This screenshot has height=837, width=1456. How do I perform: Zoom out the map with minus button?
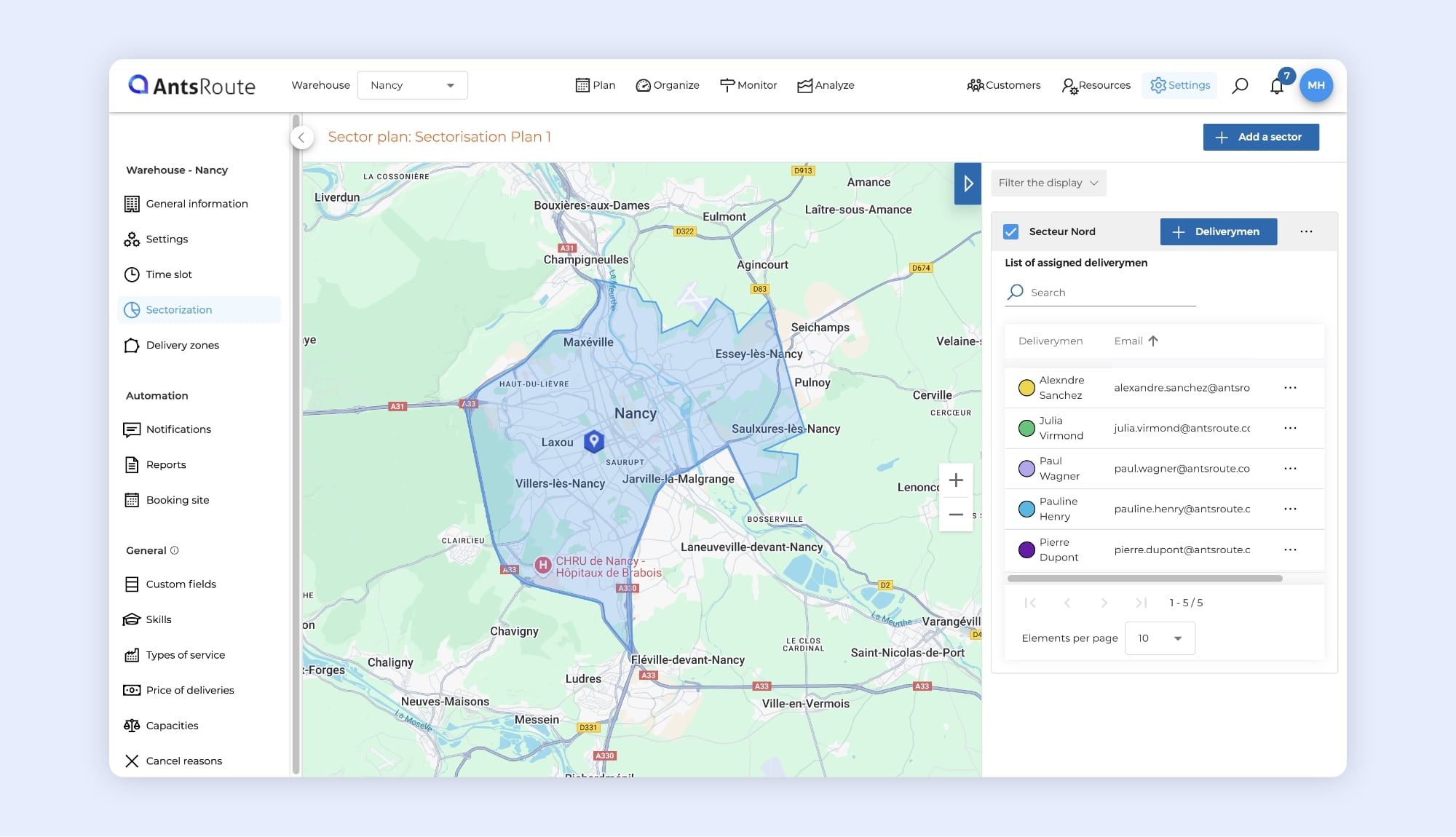tap(956, 515)
